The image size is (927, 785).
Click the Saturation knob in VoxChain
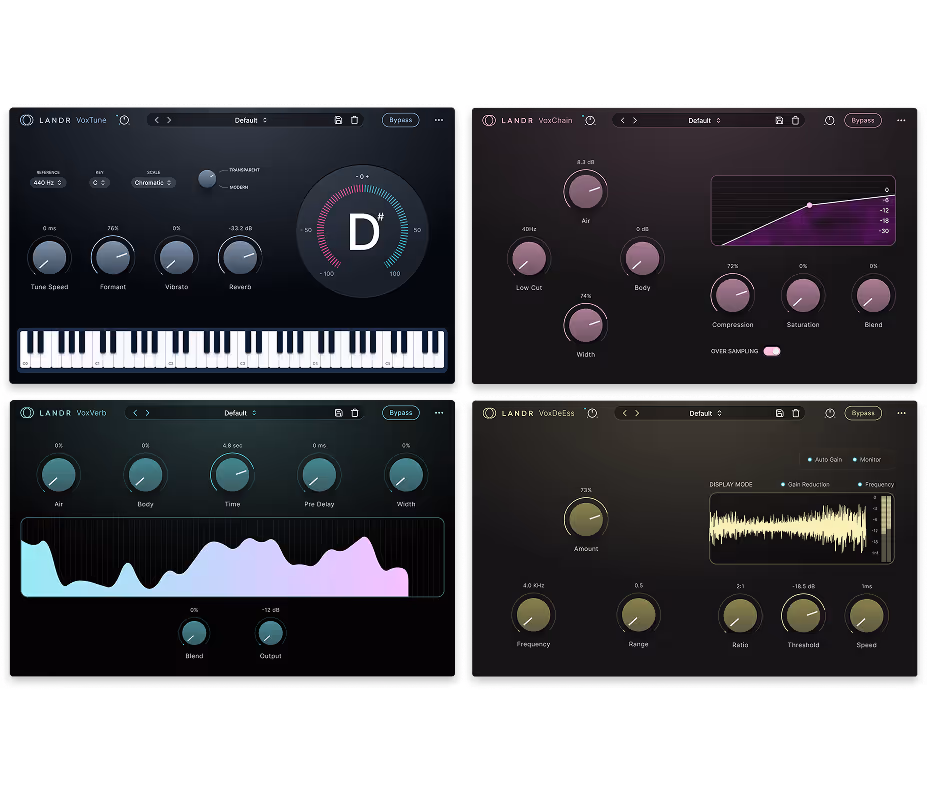click(x=803, y=295)
